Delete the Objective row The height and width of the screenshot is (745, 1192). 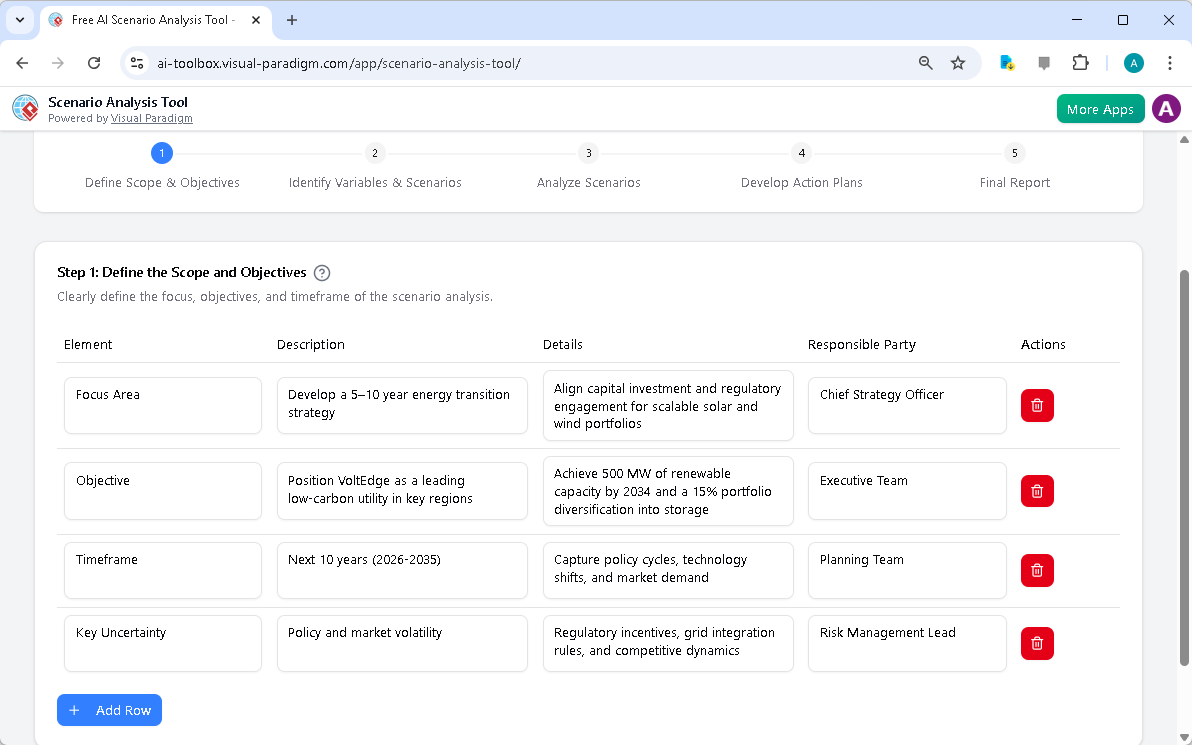point(1037,491)
